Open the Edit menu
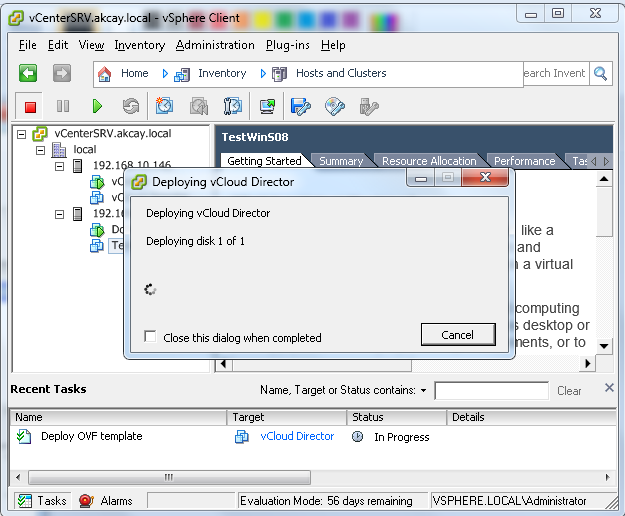Viewport: 625px width, 516px height. coord(58,45)
